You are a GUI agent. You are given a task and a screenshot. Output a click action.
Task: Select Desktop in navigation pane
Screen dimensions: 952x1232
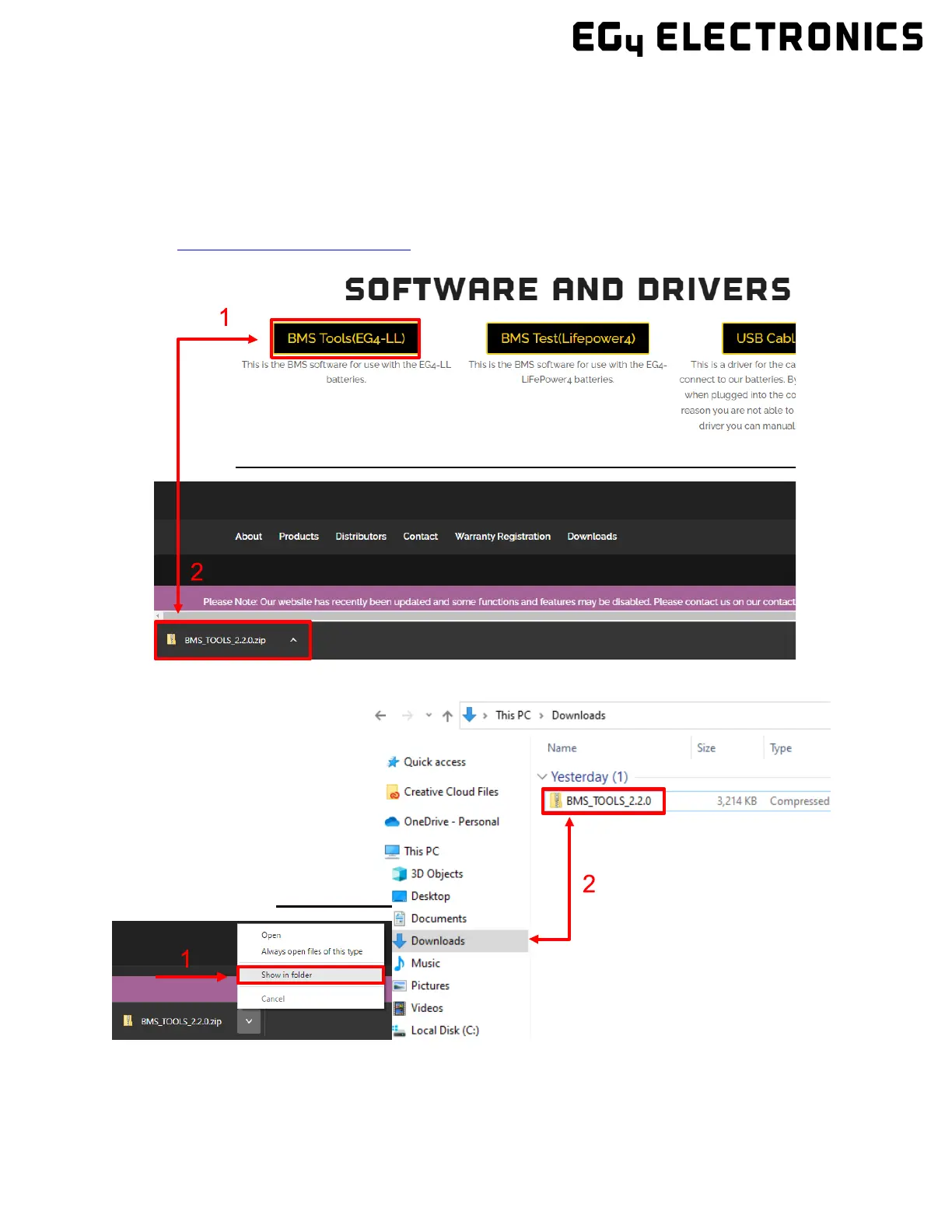431,897
